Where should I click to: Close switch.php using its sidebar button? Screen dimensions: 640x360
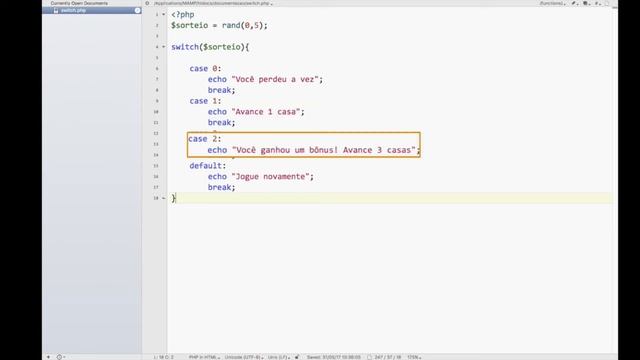point(138,10)
